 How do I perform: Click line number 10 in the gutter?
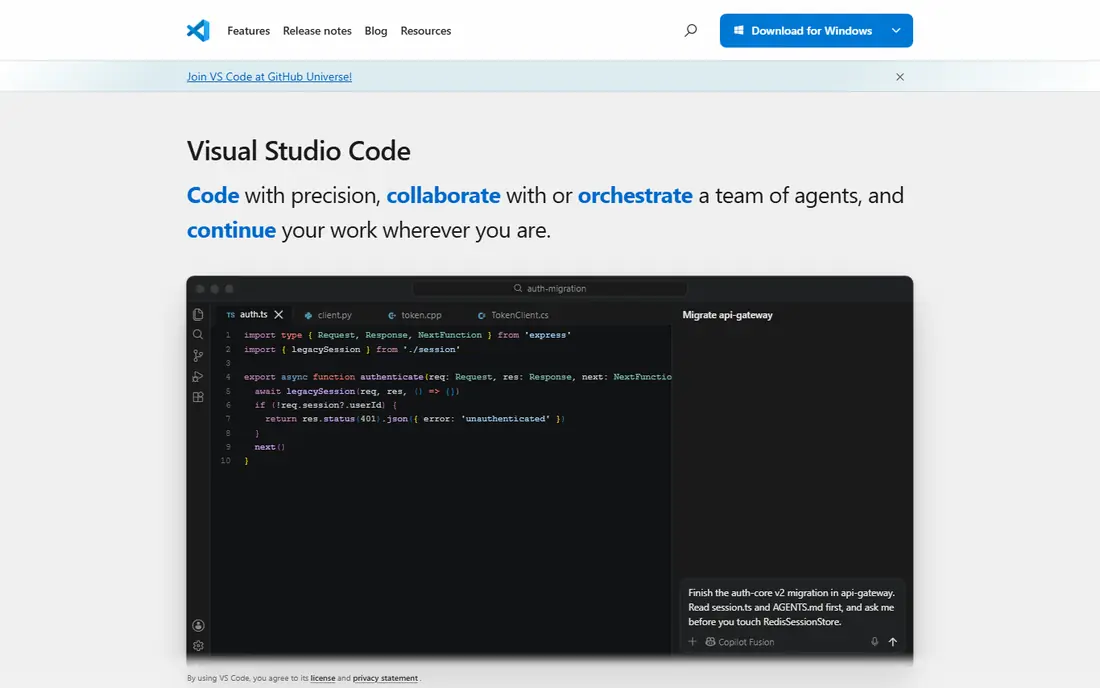pyautogui.click(x=225, y=461)
